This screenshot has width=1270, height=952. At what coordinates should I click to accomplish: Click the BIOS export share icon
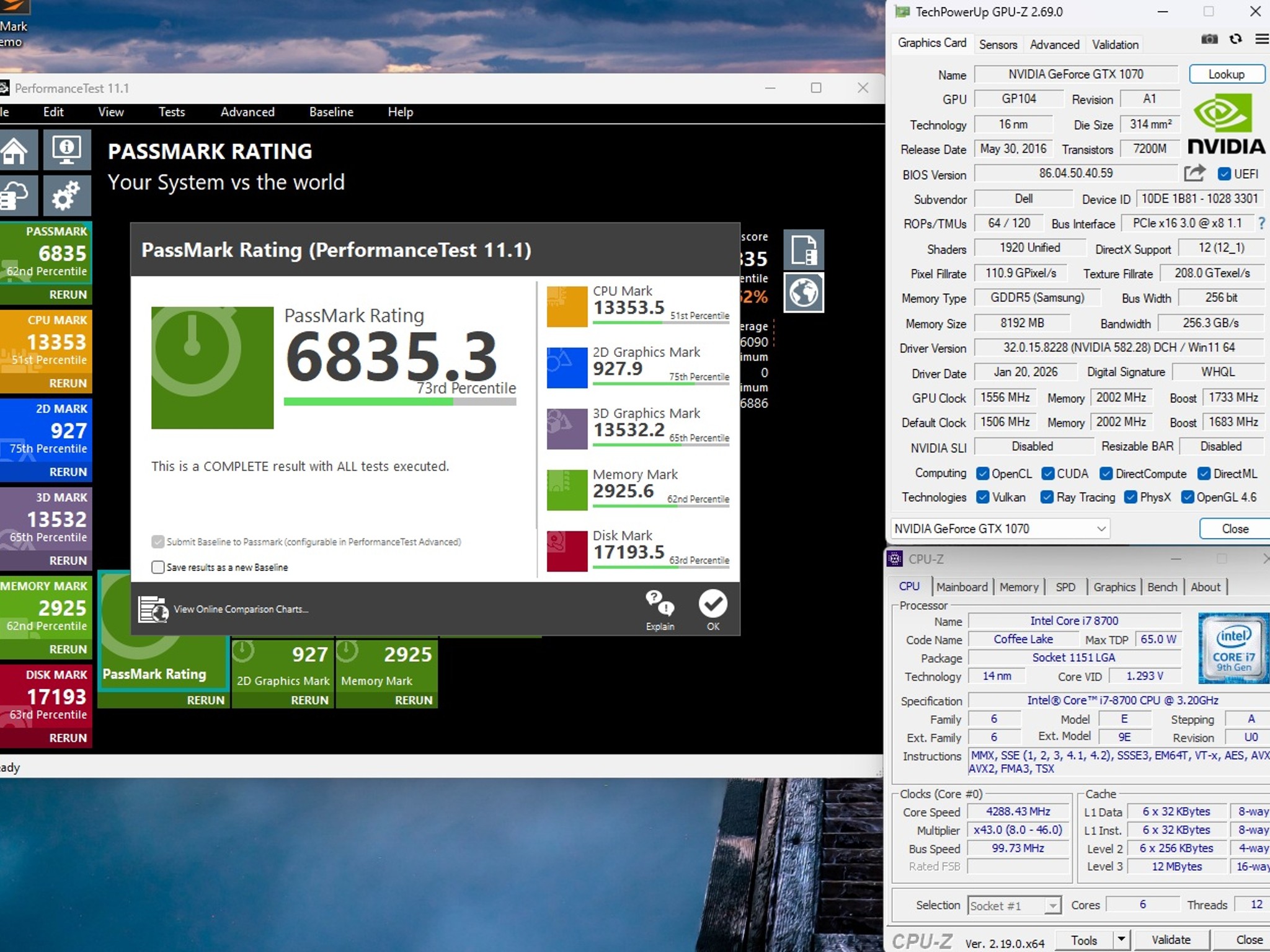[x=1194, y=173]
